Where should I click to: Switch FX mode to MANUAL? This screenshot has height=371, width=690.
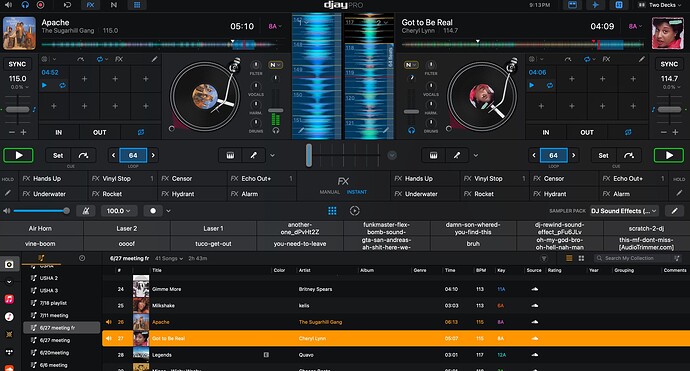point(329,192)
